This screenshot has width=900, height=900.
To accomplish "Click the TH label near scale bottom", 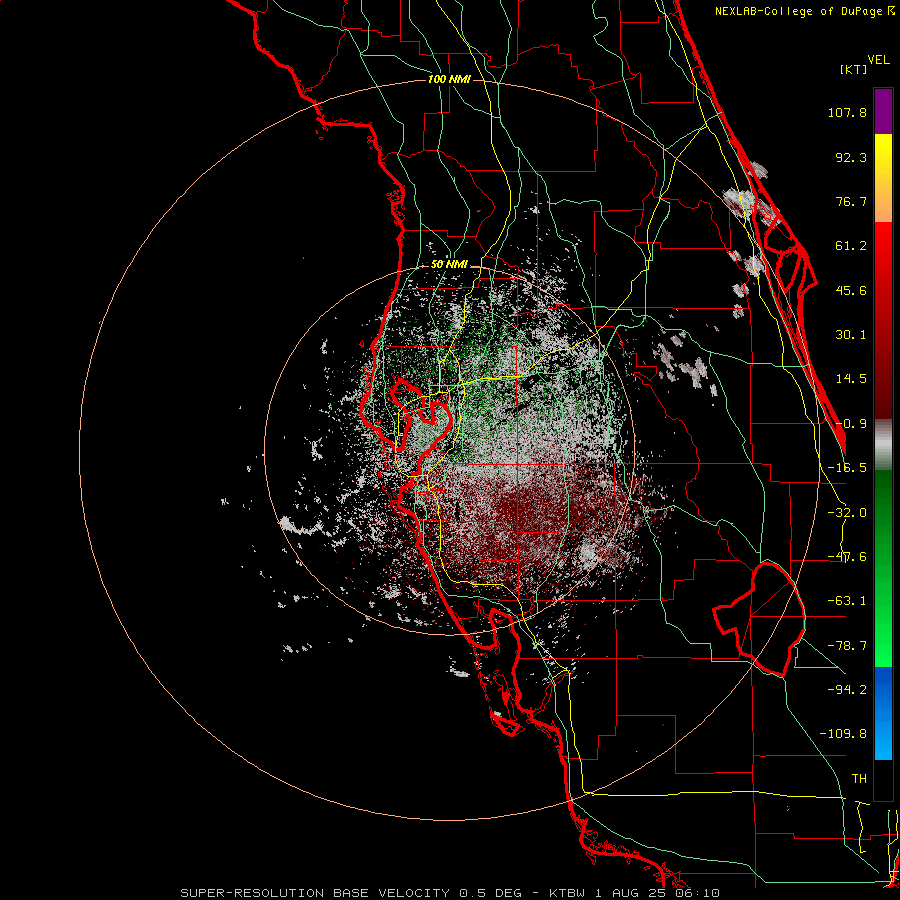I will (x=859, y=778).
